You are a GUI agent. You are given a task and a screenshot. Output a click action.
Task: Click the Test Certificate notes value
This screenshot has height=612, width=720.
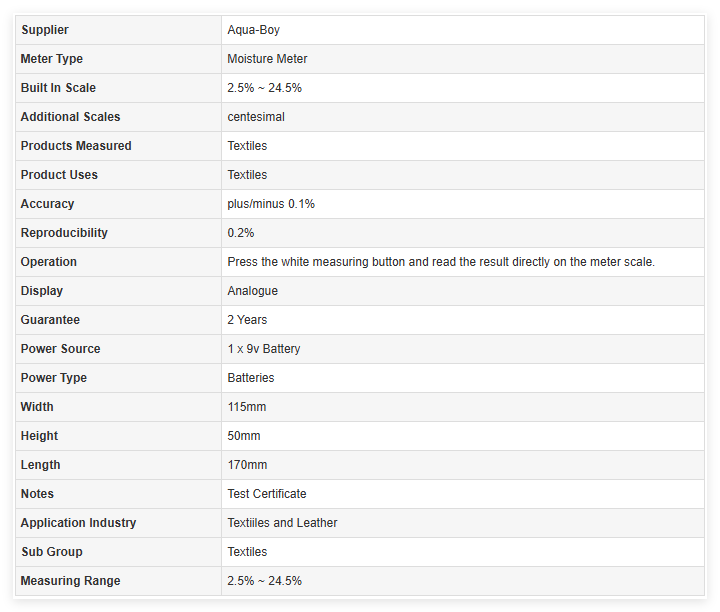pyautogui.click(x=267, y=494)
